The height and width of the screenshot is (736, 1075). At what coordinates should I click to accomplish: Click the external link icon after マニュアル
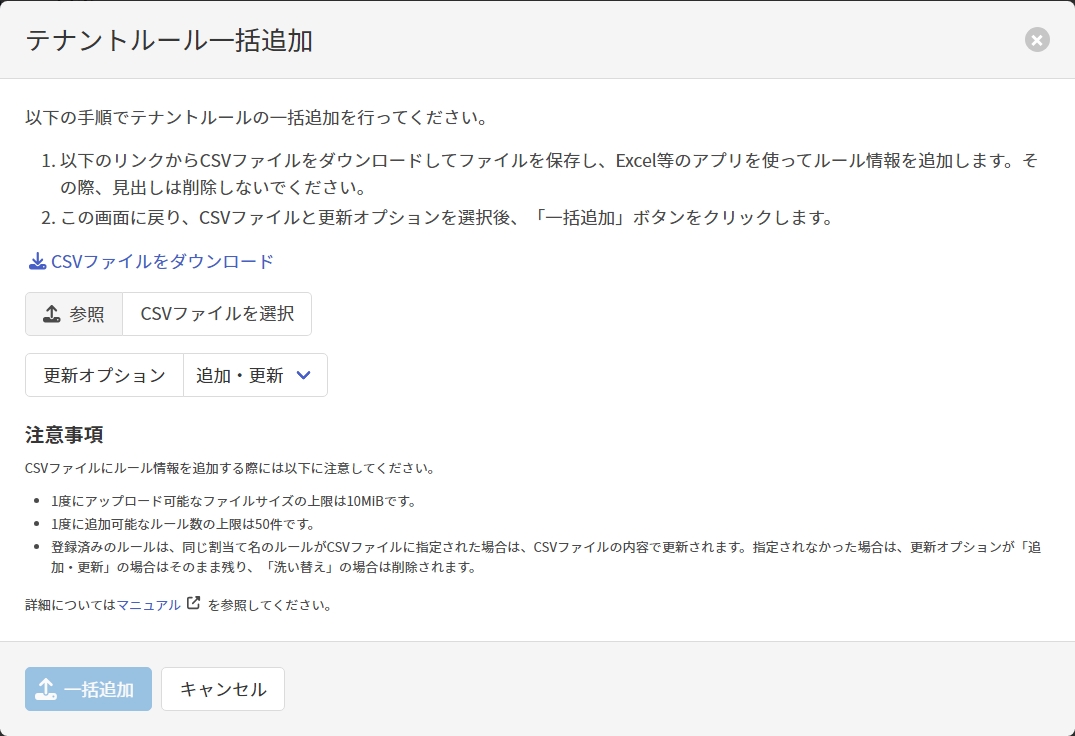[x=193, y=604]
